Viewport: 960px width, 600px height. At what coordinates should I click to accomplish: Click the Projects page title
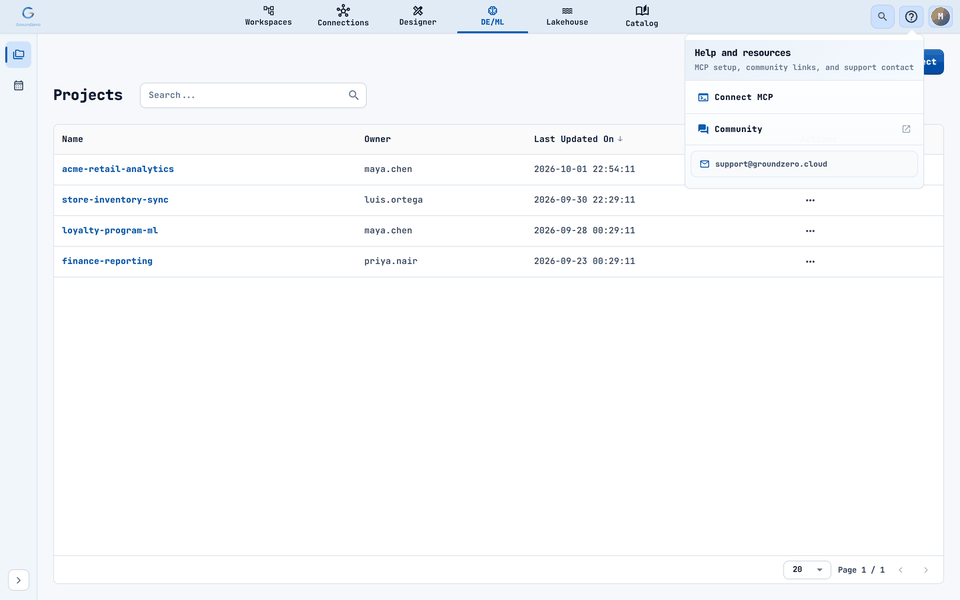(88, 95)
